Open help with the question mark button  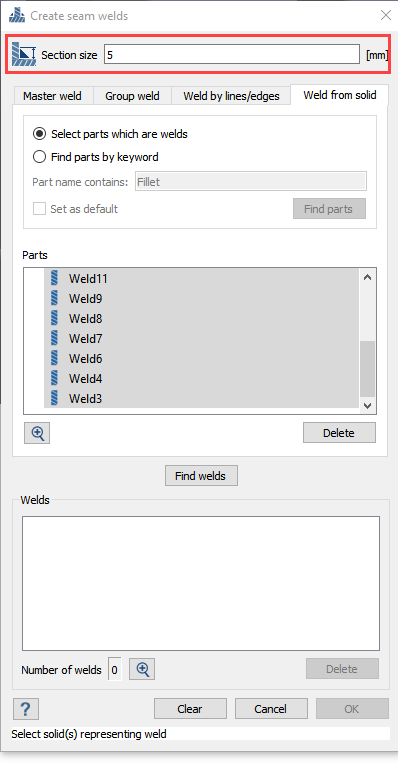tap(26, 709)
